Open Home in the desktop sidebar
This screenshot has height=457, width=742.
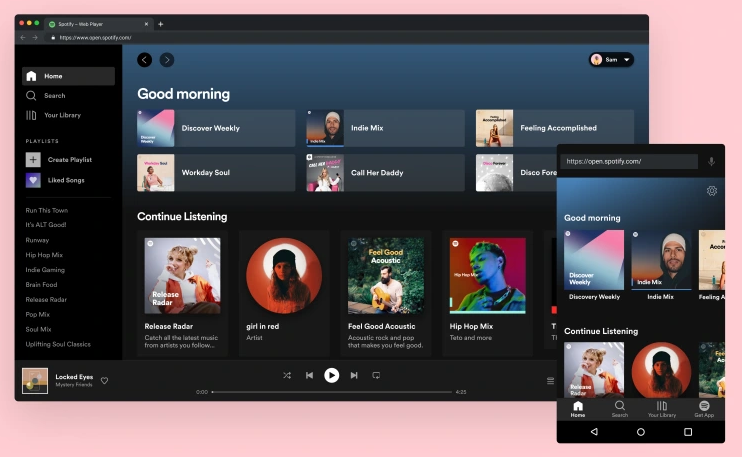pos(68,76)
